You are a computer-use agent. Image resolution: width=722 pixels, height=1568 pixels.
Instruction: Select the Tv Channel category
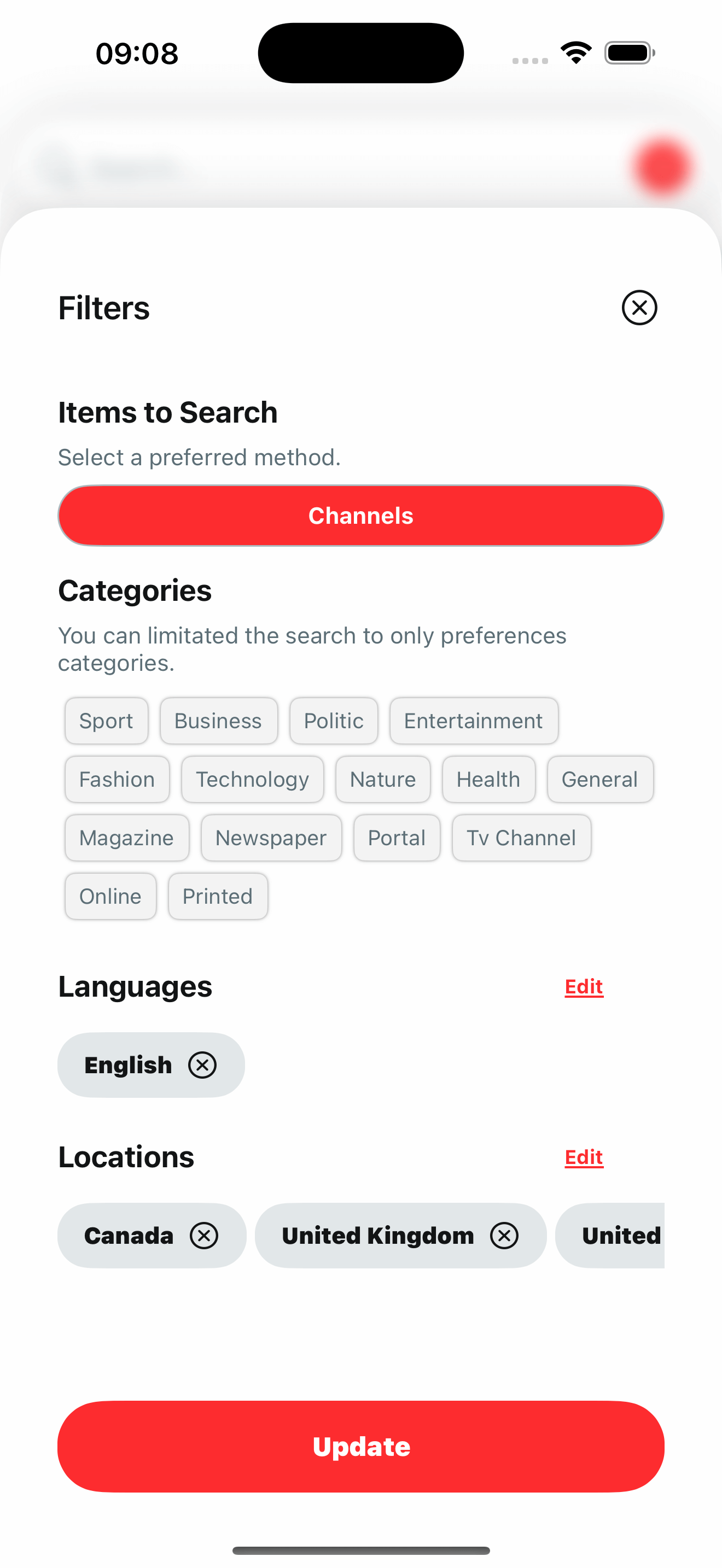(x=522, y=838)
